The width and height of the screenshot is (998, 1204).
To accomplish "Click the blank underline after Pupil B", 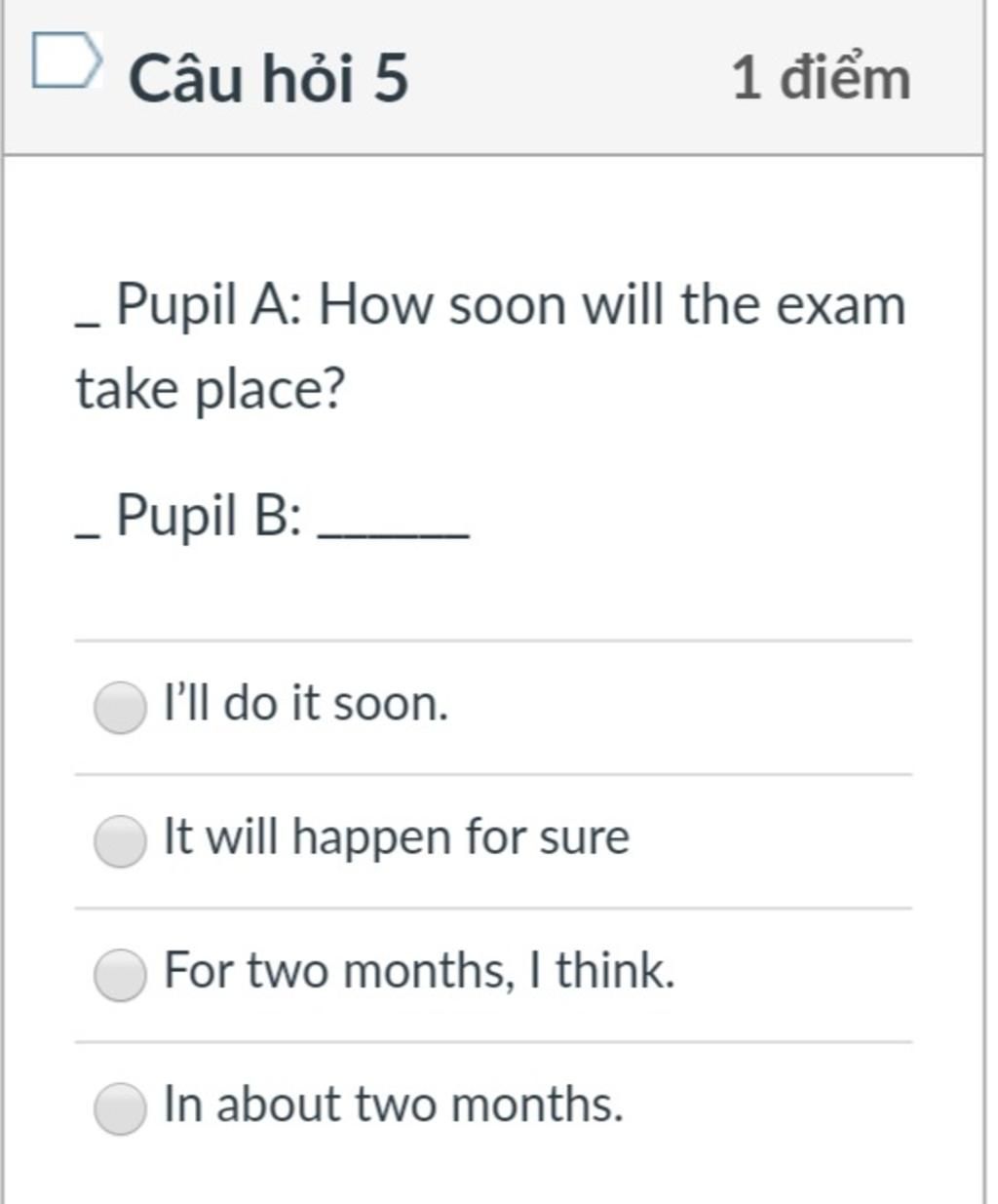I will tap(395, 534).
